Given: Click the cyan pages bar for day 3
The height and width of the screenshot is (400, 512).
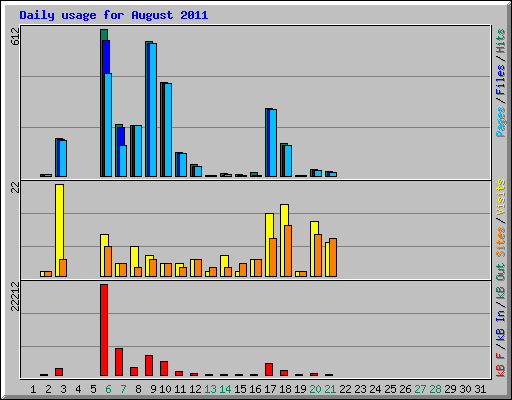Looking at the screenshot, I should (x=63, y=158).
